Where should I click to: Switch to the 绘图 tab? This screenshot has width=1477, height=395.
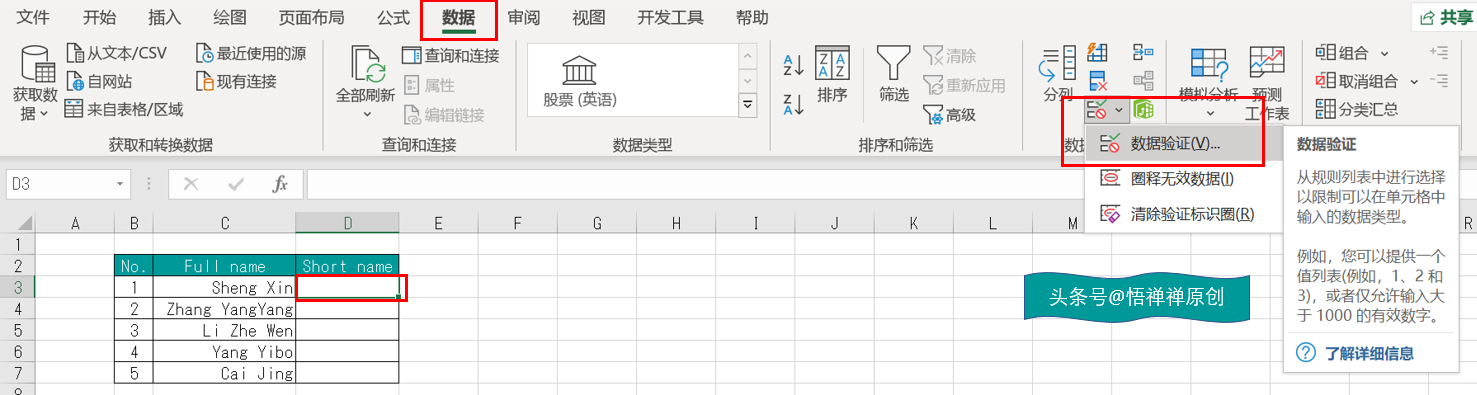pyautogui.click(x=229, y=17)
